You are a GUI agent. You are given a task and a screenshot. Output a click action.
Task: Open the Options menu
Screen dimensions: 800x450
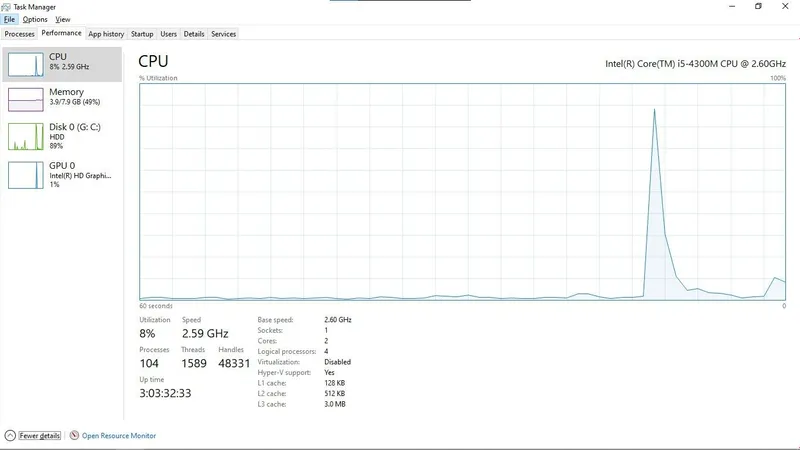35,19
